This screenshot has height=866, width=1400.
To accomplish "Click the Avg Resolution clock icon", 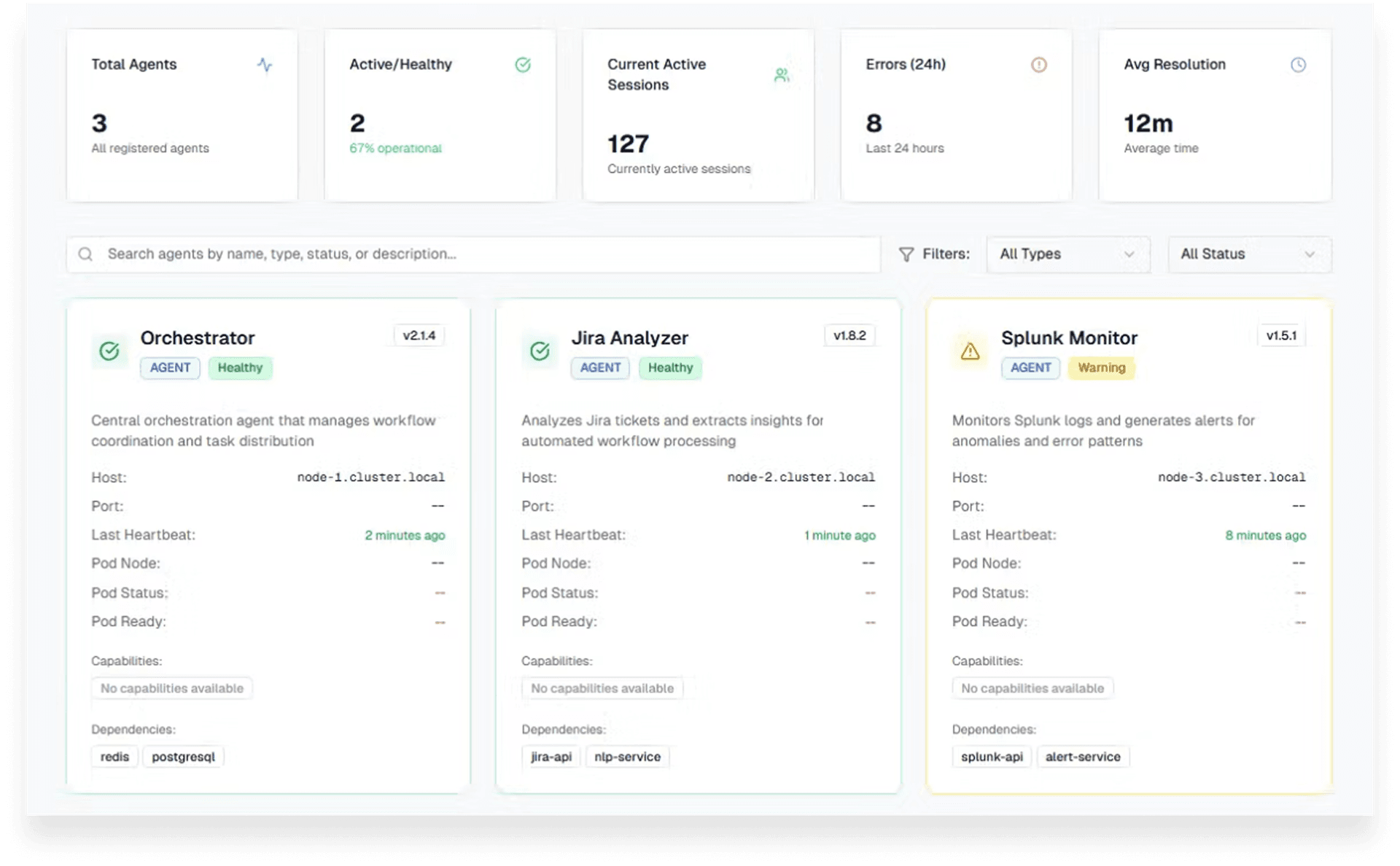I will (1299, 65).
